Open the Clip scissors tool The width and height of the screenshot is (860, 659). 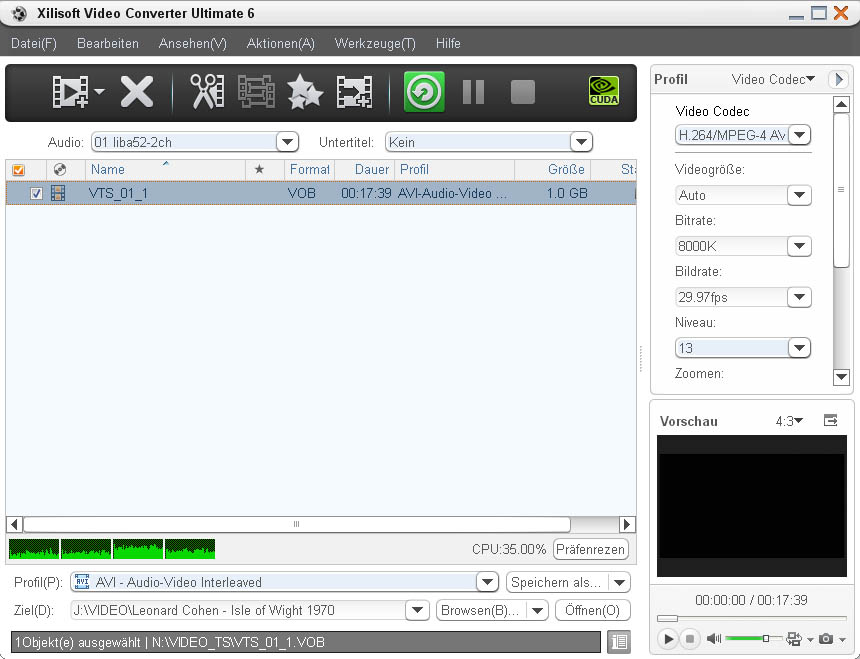(x=207, y=92)
